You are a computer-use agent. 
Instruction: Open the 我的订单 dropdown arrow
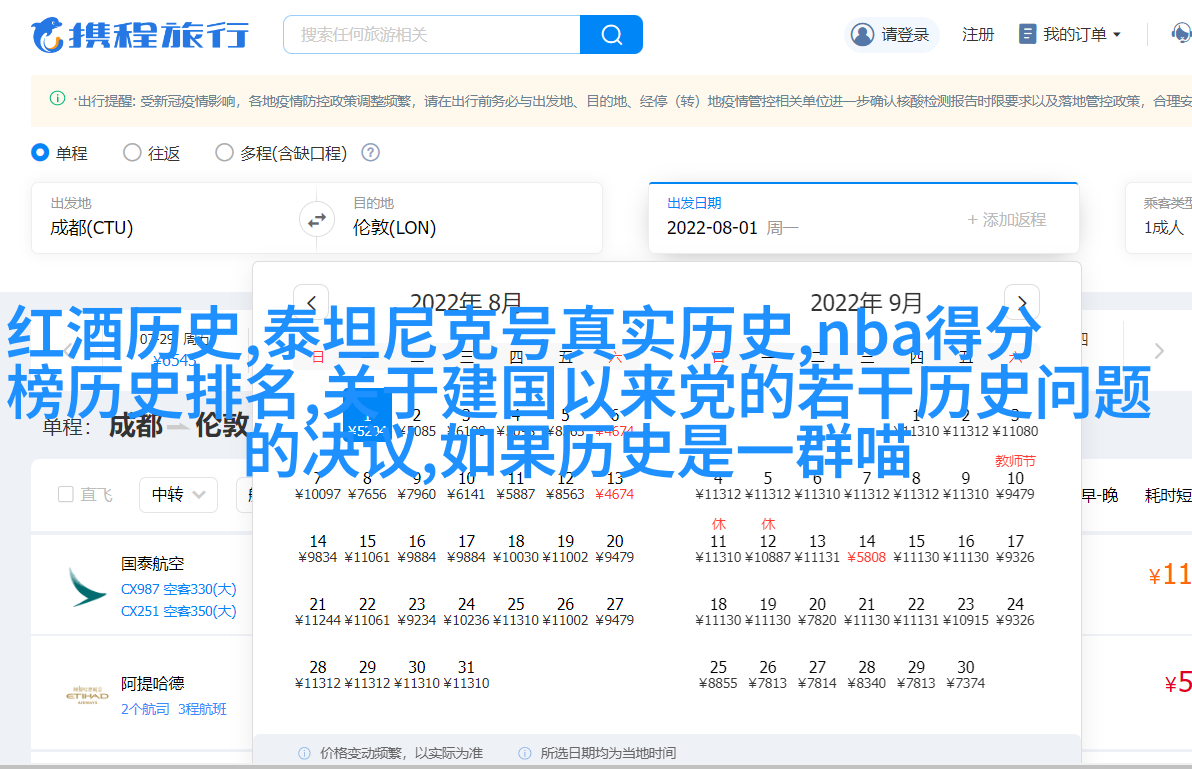click(1117, 35)
